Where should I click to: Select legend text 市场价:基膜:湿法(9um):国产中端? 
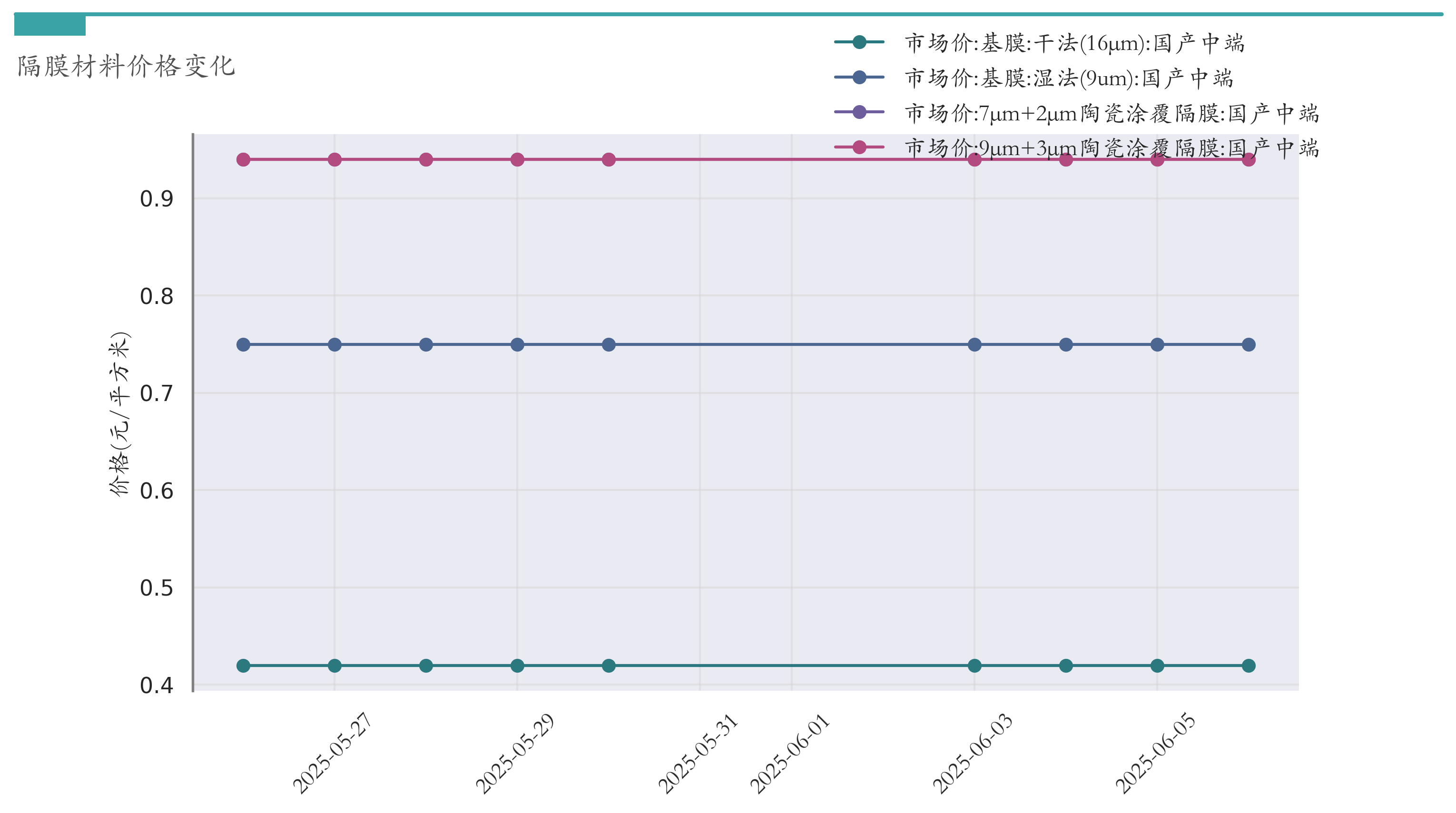[x=1068, y=78]
